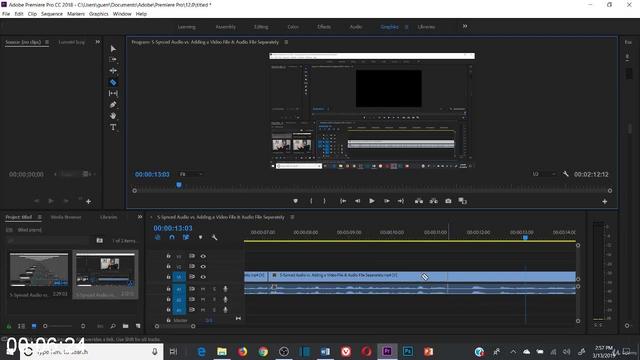640x360 pixels.
Task: Open Project panel menu
Action: click(40, 217)
